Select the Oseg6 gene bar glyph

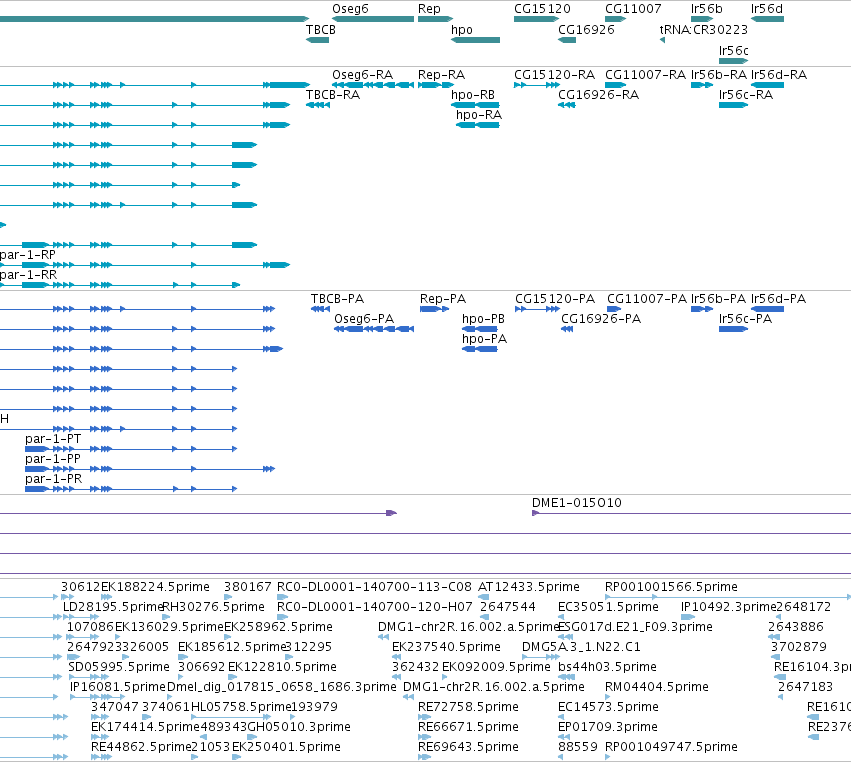(373, 19)
